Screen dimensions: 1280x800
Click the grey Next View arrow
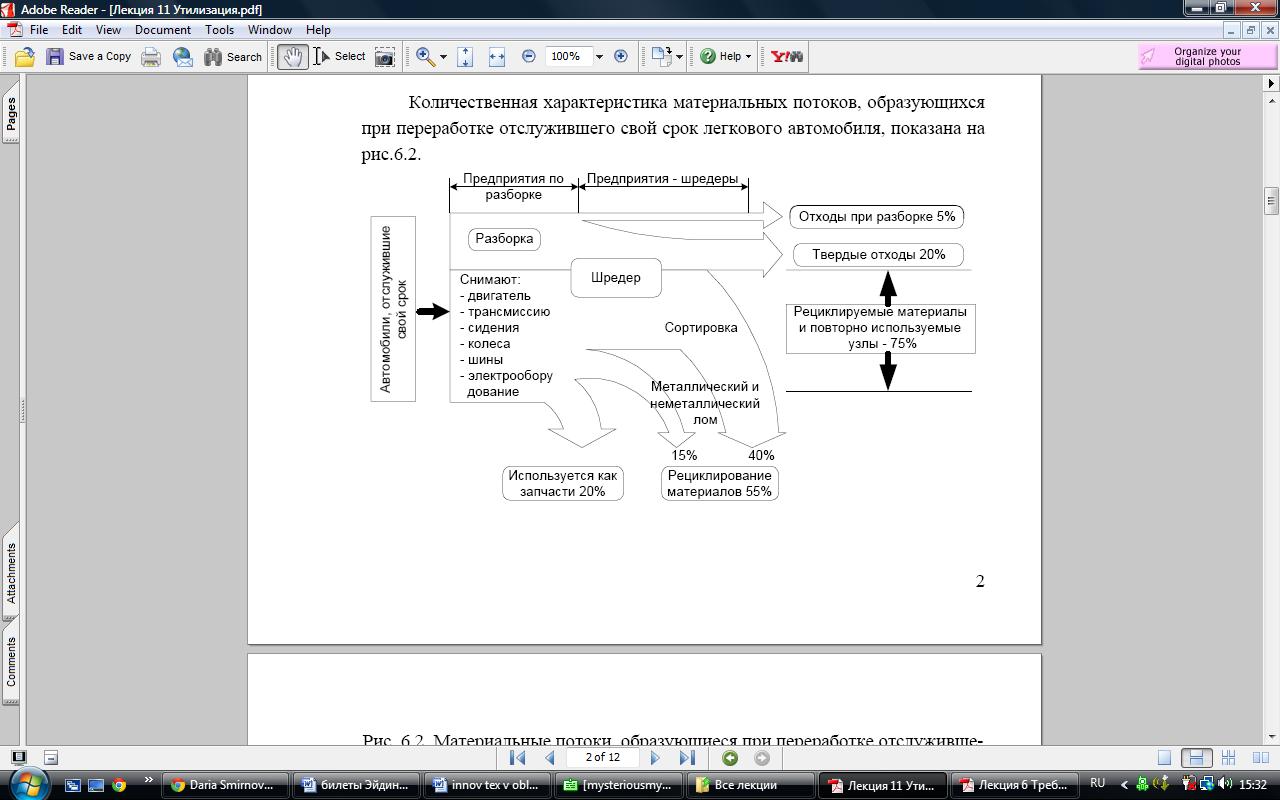[x=762, y=758]
